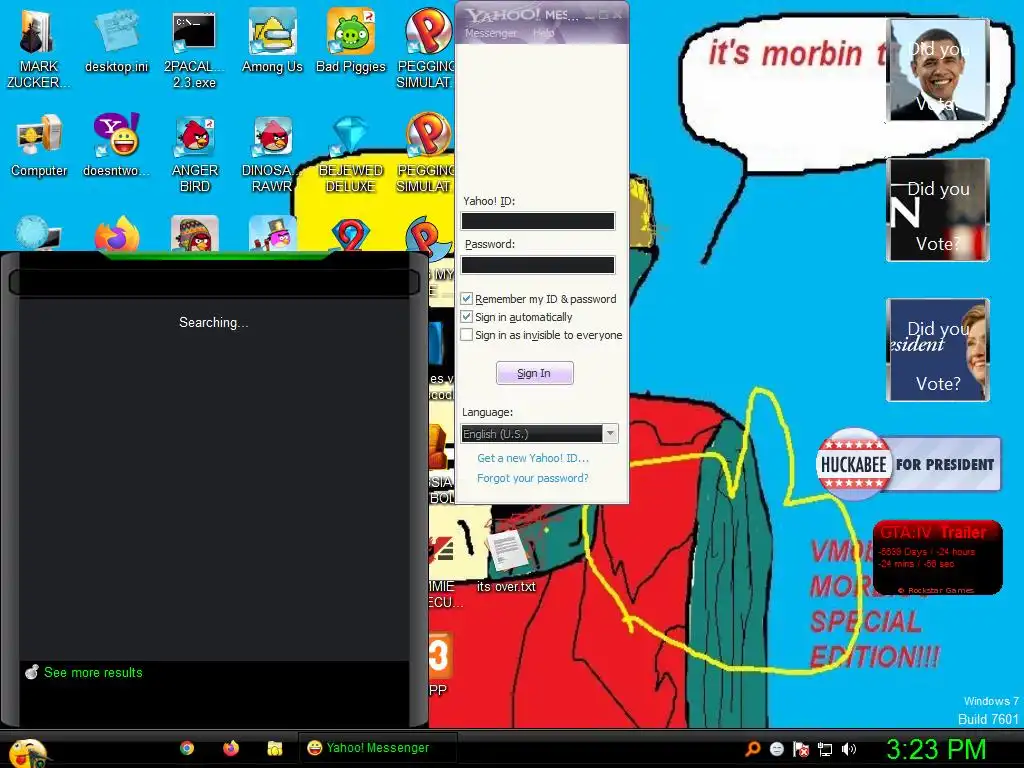The width and height of the screenshot is (1024, 768).
Task: Launch BEJEWED DELUXE from the desktop
Action: click(x=351, y=153)
